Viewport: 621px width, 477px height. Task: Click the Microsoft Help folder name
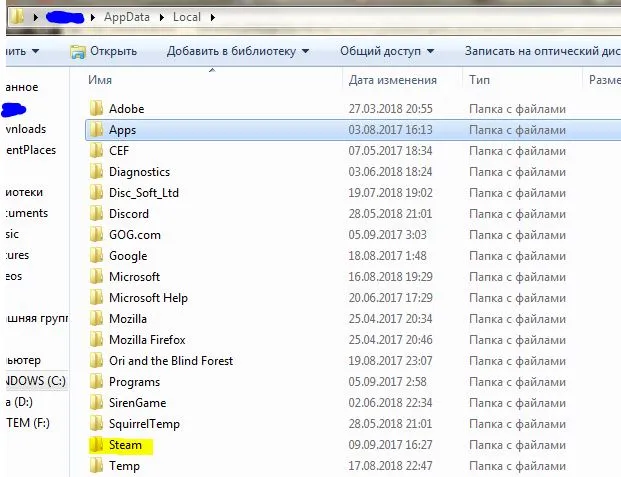pyautogui.click(x=148, y=298)
